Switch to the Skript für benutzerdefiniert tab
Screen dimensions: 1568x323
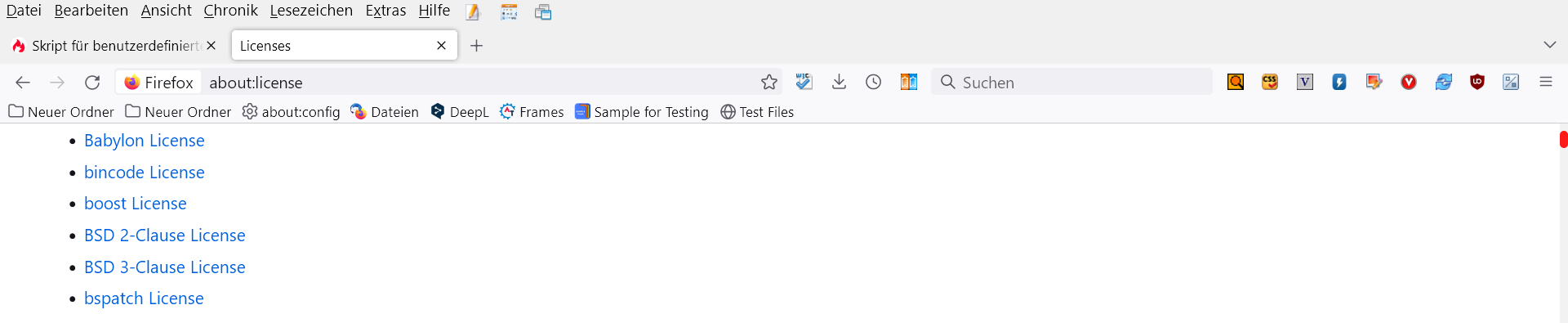pyautogui.click(x=115, y=46)
